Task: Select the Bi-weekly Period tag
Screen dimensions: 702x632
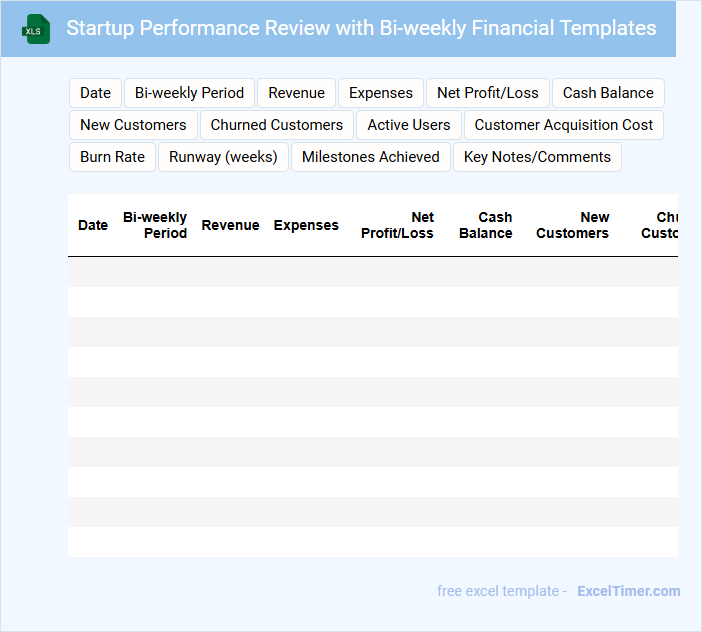Action: point(189,93)
